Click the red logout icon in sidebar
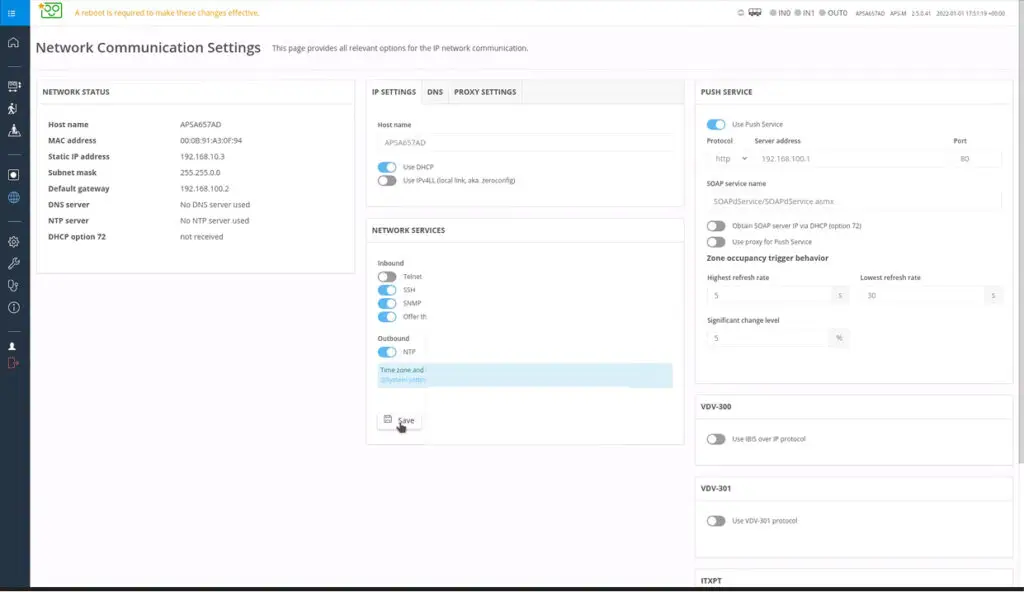 [13, 363]
